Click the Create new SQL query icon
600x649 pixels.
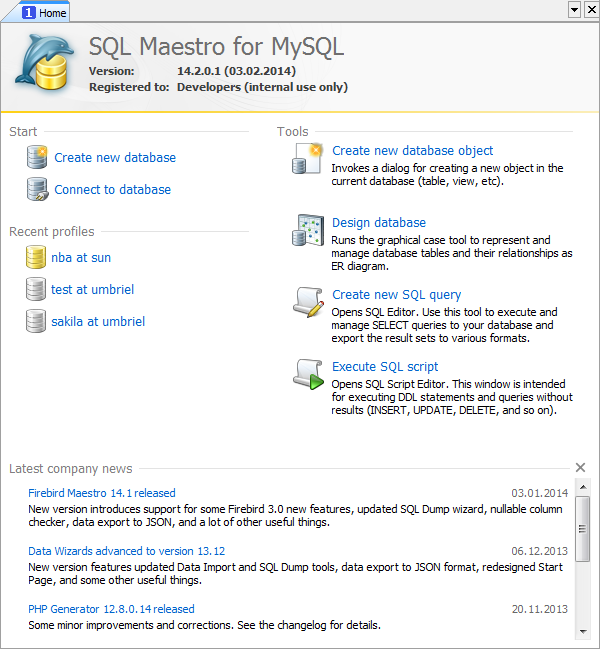point(307,303)
